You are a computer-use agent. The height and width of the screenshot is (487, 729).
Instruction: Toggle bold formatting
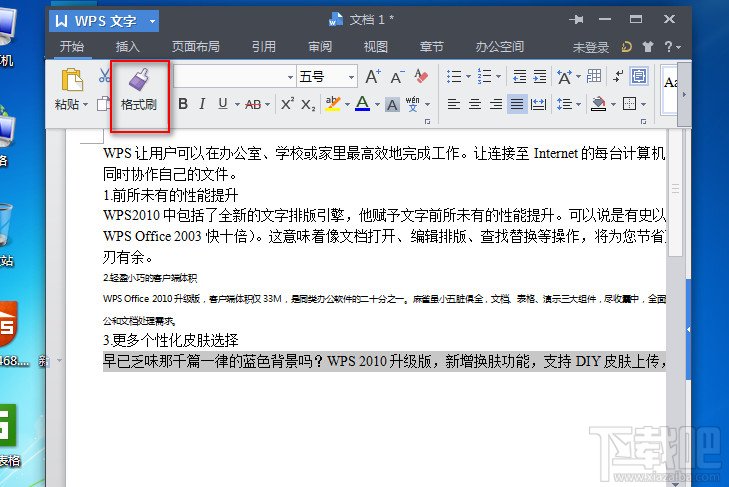click(x=183, y=104)
